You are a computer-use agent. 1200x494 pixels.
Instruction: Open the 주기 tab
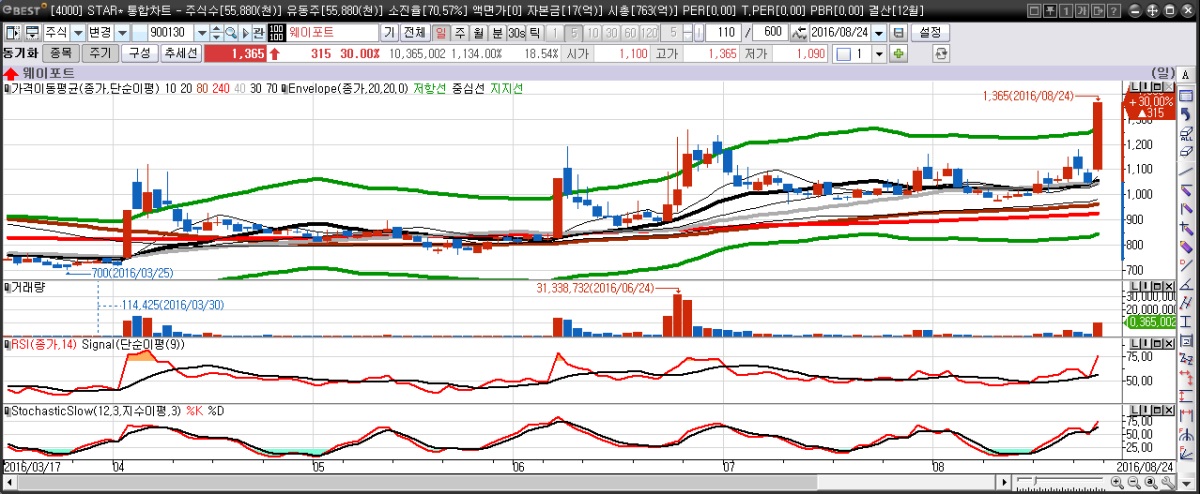point(100,53)
